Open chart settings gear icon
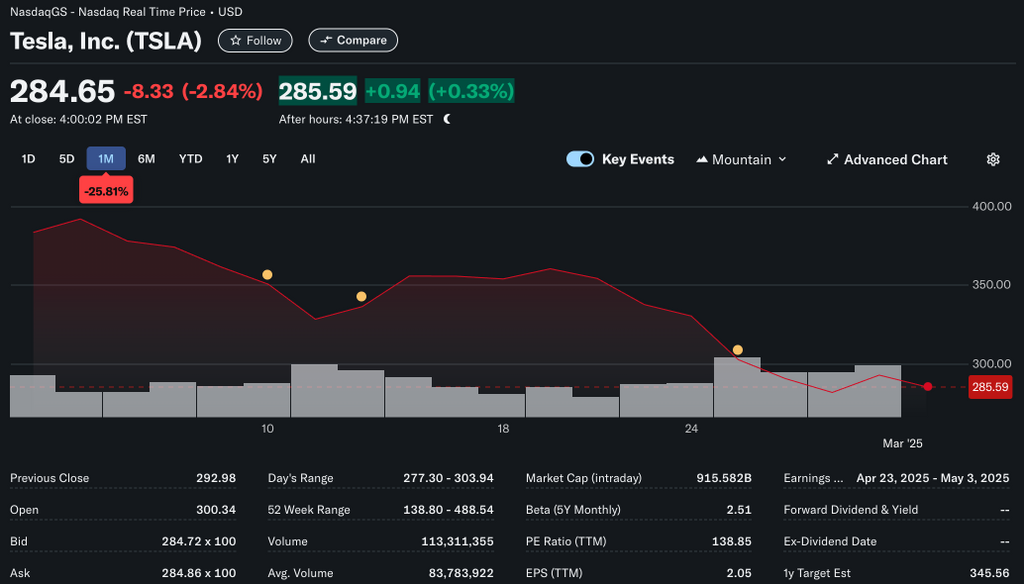The width and height of the screenshot is (1024, 584). pos(993,160)
